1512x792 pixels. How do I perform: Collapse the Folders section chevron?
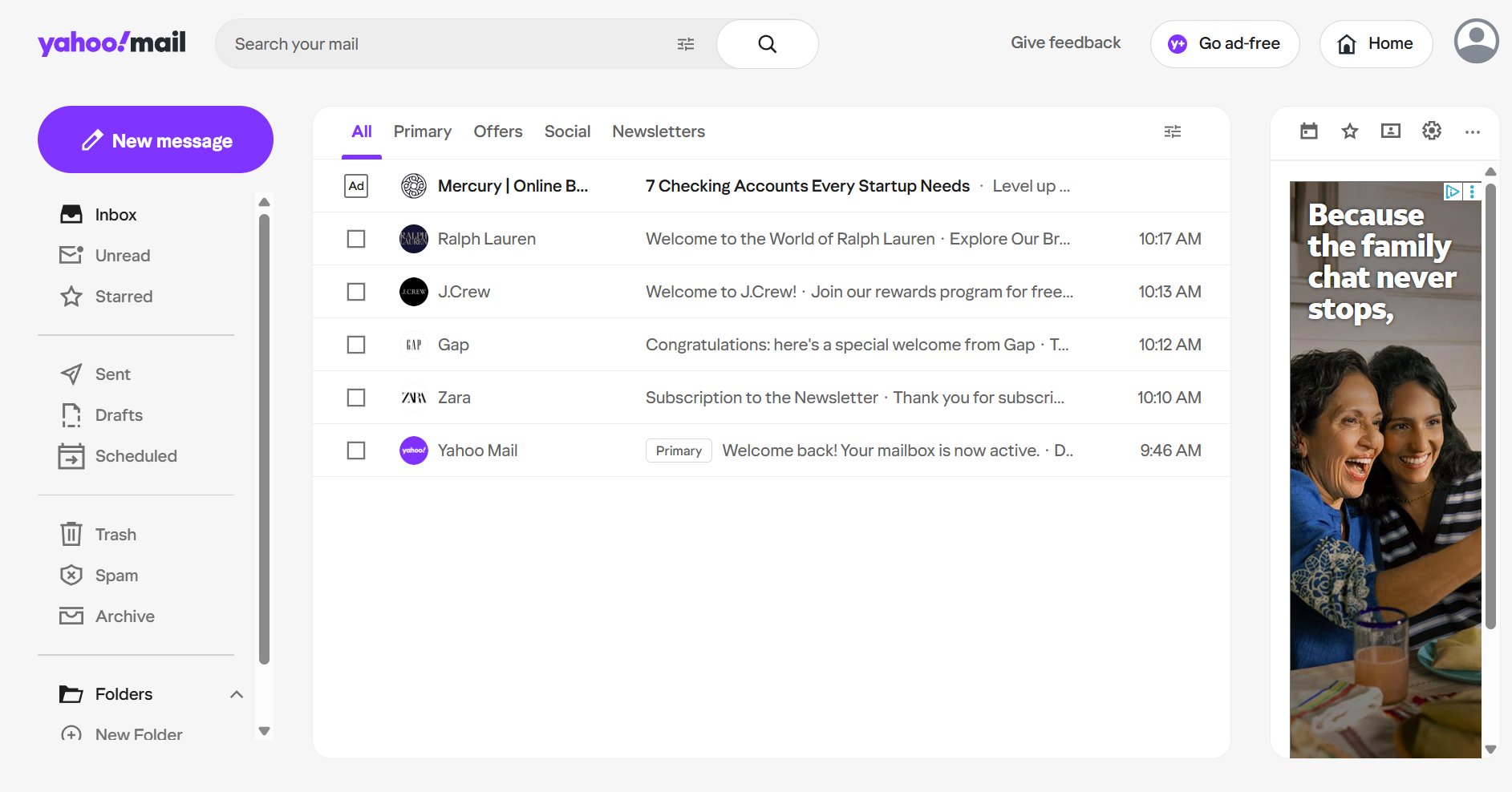coord(237,694)
